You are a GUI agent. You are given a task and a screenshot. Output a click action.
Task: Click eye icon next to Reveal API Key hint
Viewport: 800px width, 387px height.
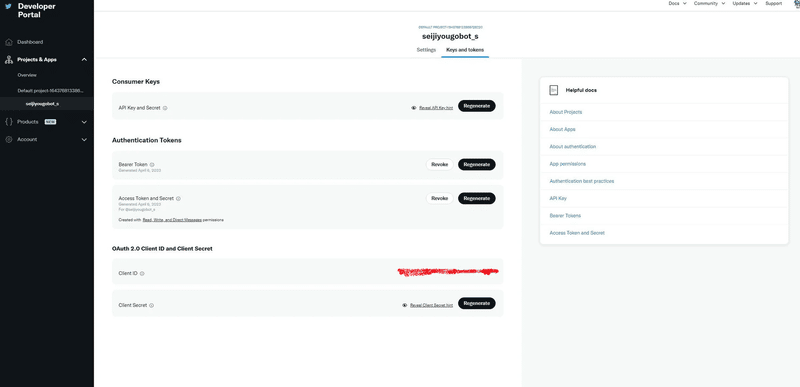(414, 108)
